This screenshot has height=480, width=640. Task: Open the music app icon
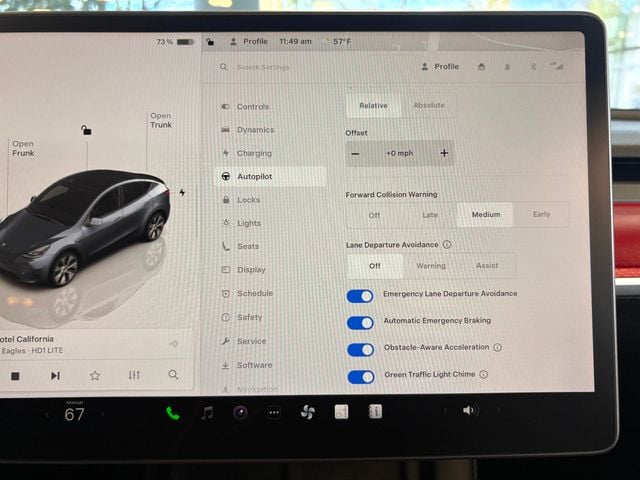click(x=207, y=412)
